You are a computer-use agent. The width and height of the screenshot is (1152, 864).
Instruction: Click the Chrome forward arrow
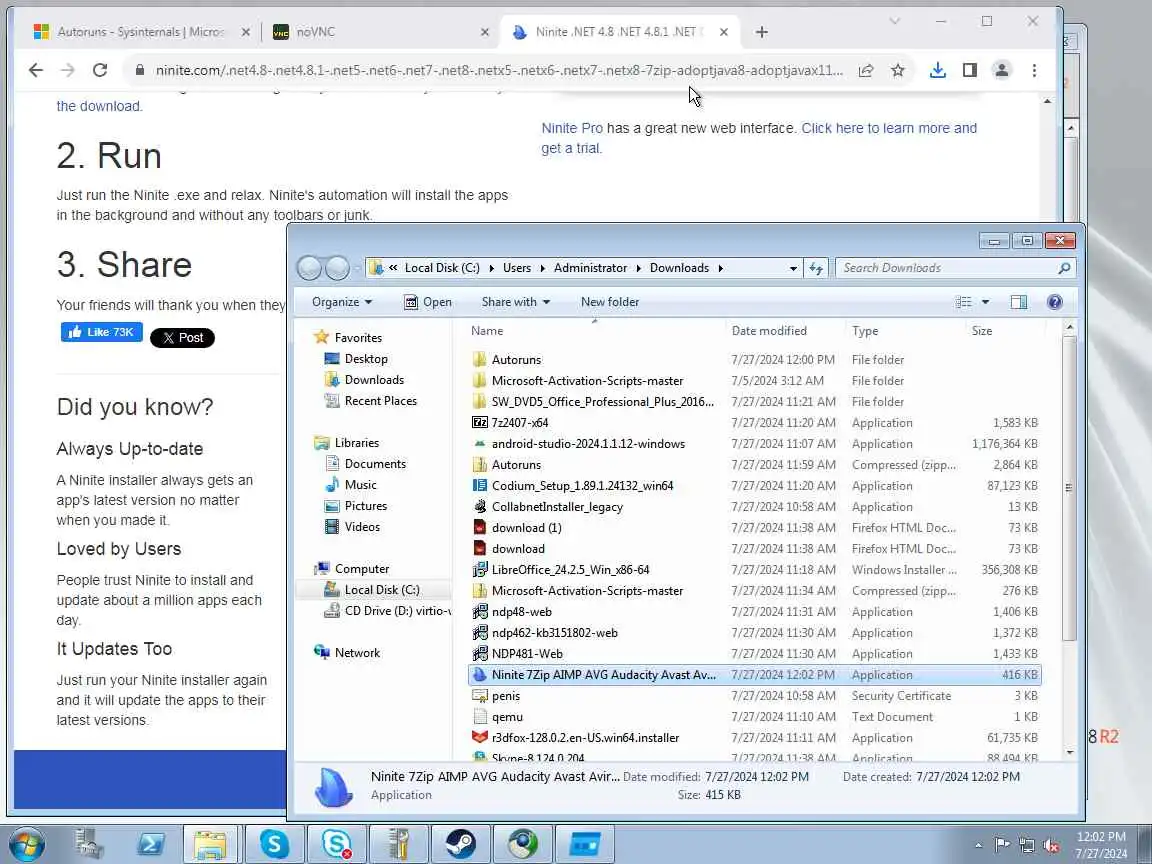(68, 71)
